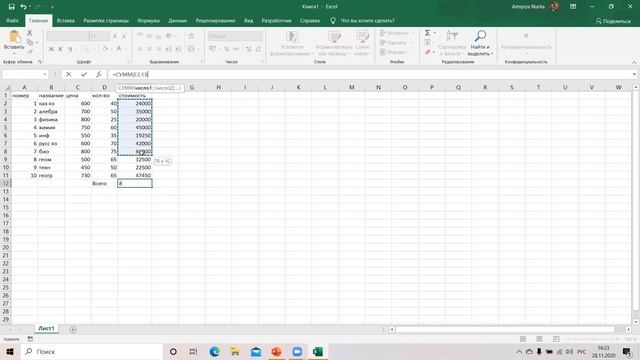Click the cell with value 47450
Screen dimensions: 640x360
pyautogui.click(x=134, y=176)
